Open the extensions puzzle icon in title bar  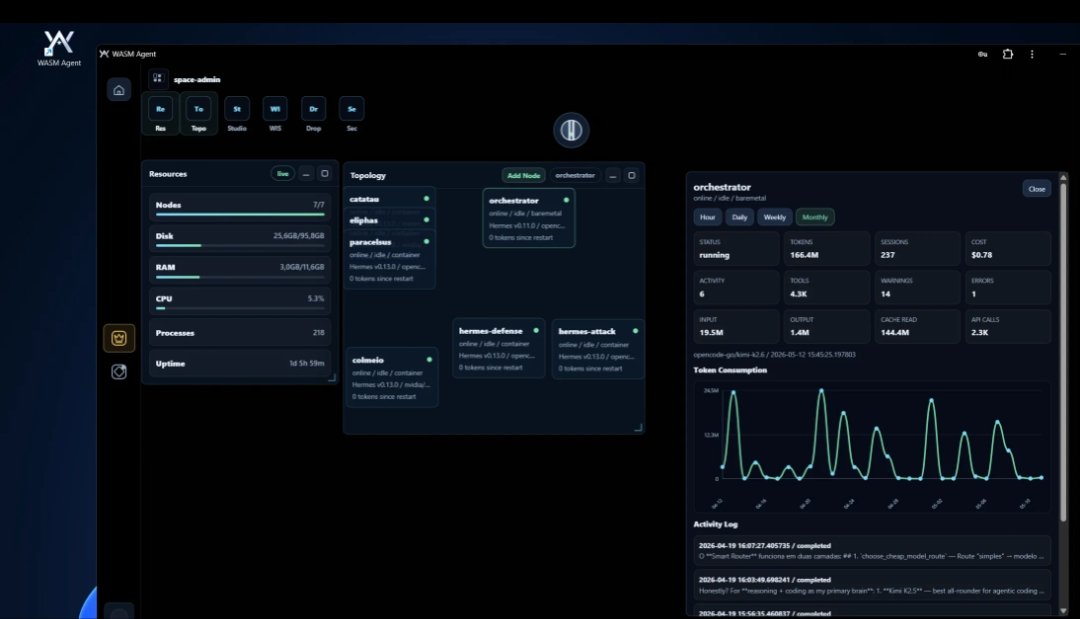tap(1008, 54)
